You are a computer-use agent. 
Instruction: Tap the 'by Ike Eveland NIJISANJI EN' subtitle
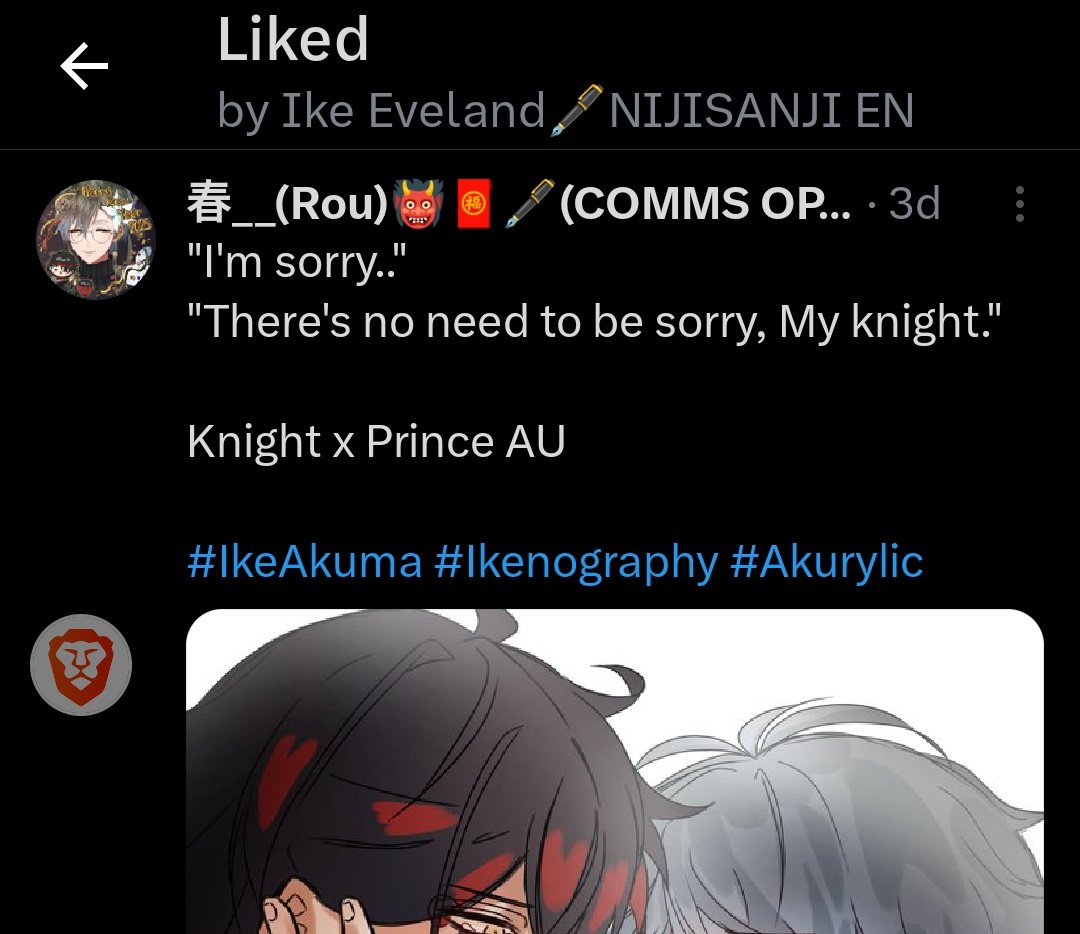click(x=565, y=110)
